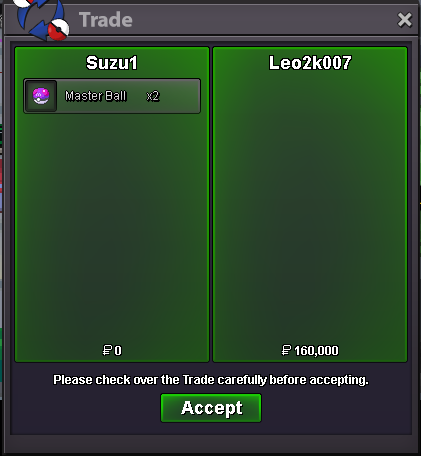Viewport: 421px width, 456px height.
Task: Click the red Poké Ball in trade logo
Action: [58, 30]
